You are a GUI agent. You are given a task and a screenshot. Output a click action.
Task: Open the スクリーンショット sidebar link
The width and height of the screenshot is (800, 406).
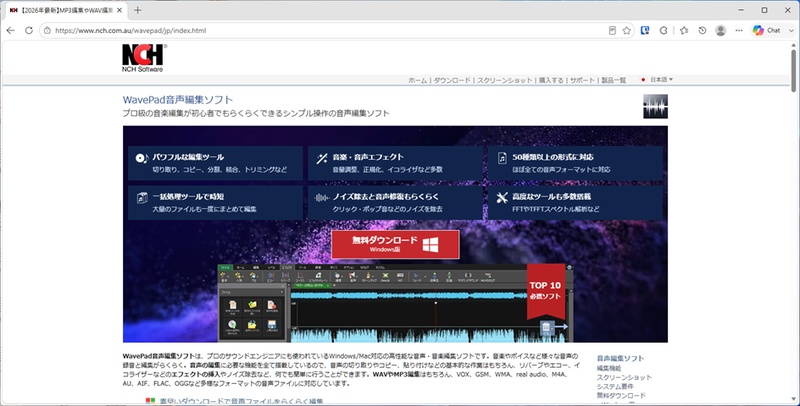(624, 377)
